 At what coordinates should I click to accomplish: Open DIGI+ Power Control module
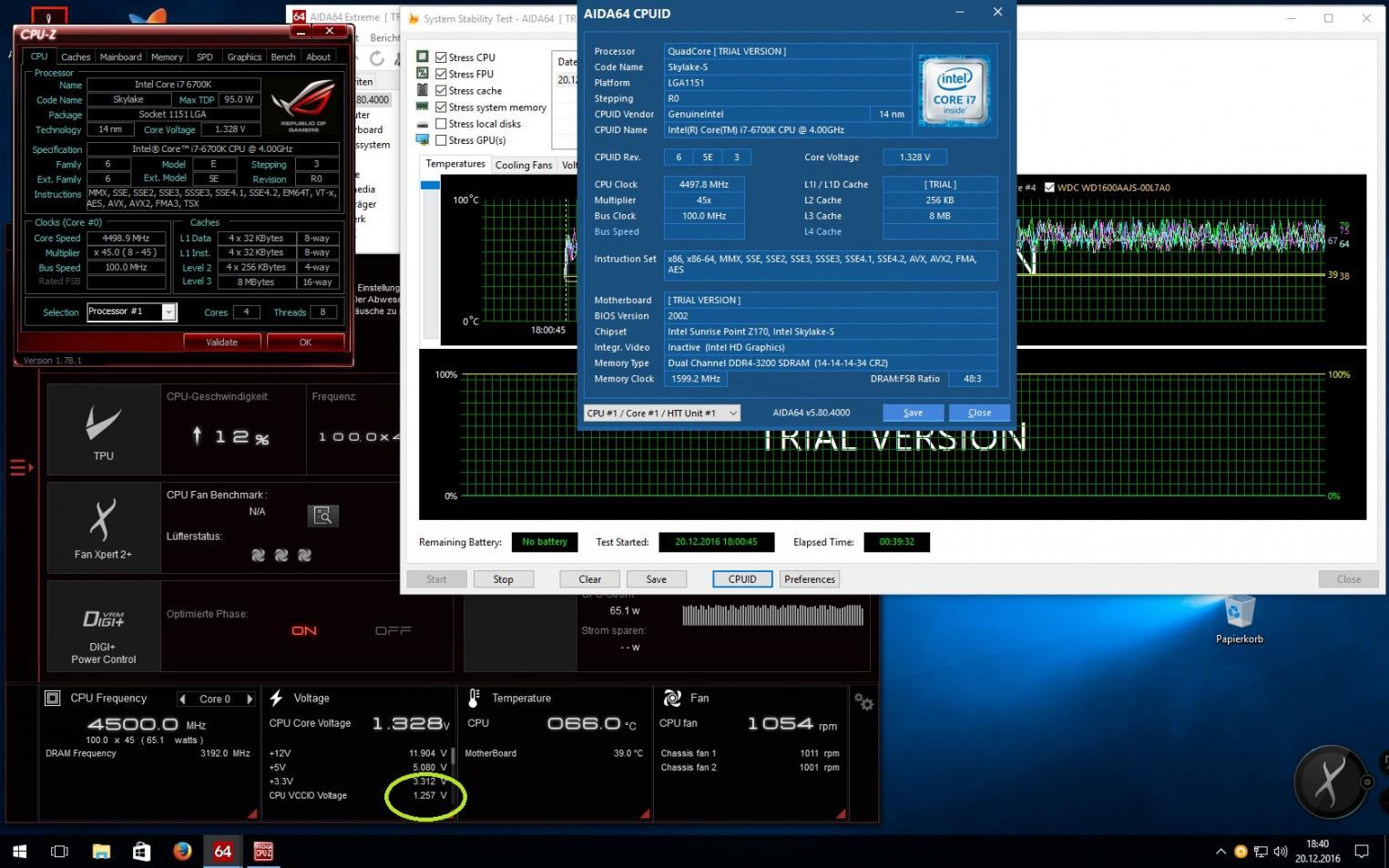click(x=104, y=627)
